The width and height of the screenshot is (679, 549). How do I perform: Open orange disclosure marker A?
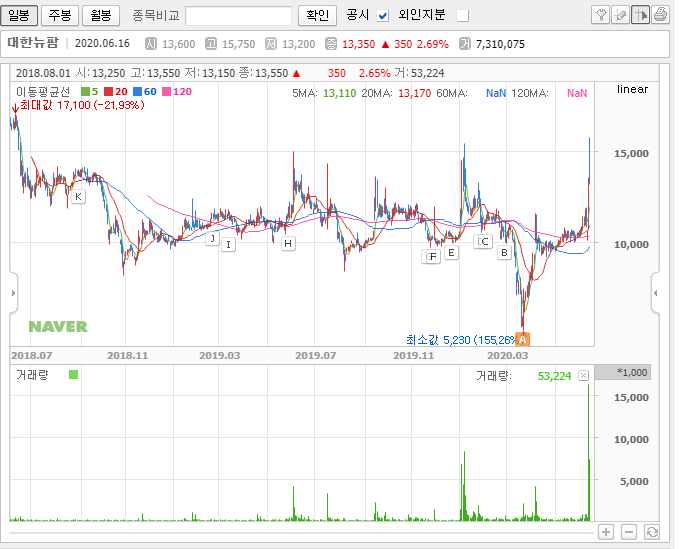523,339
